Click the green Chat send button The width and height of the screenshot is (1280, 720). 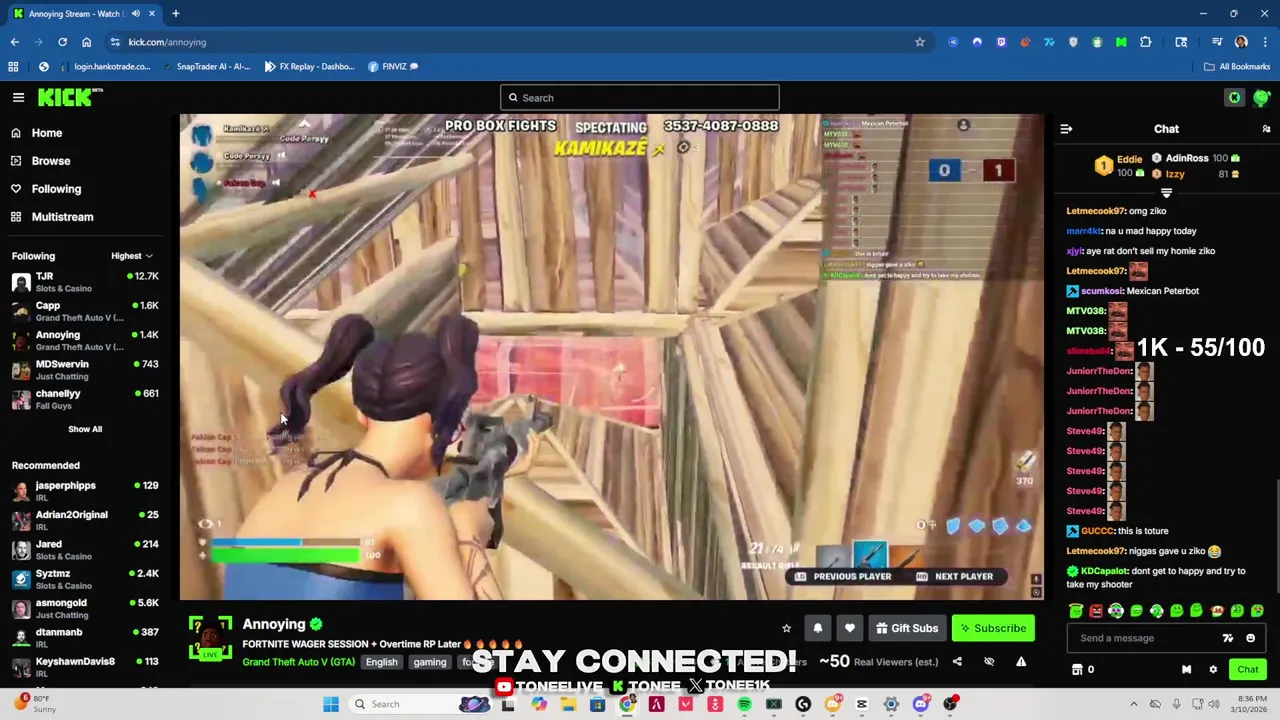[x=1248, y=670]
